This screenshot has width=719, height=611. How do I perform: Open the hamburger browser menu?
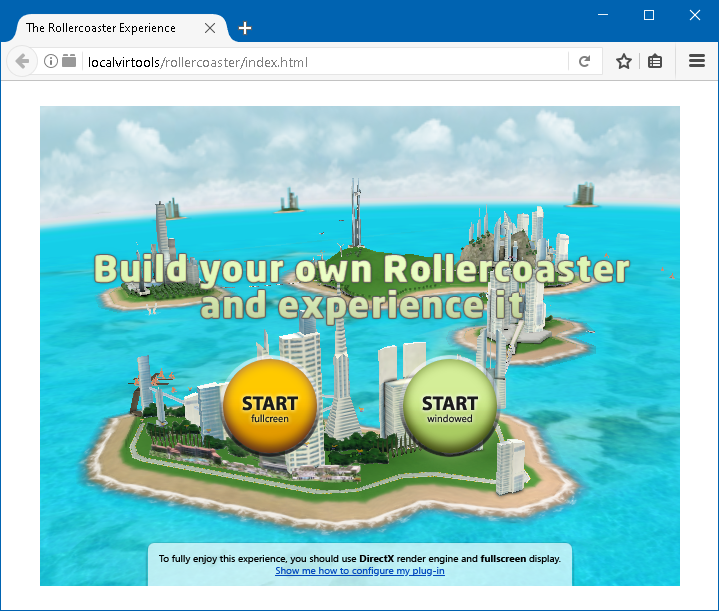tap(697, 61)
